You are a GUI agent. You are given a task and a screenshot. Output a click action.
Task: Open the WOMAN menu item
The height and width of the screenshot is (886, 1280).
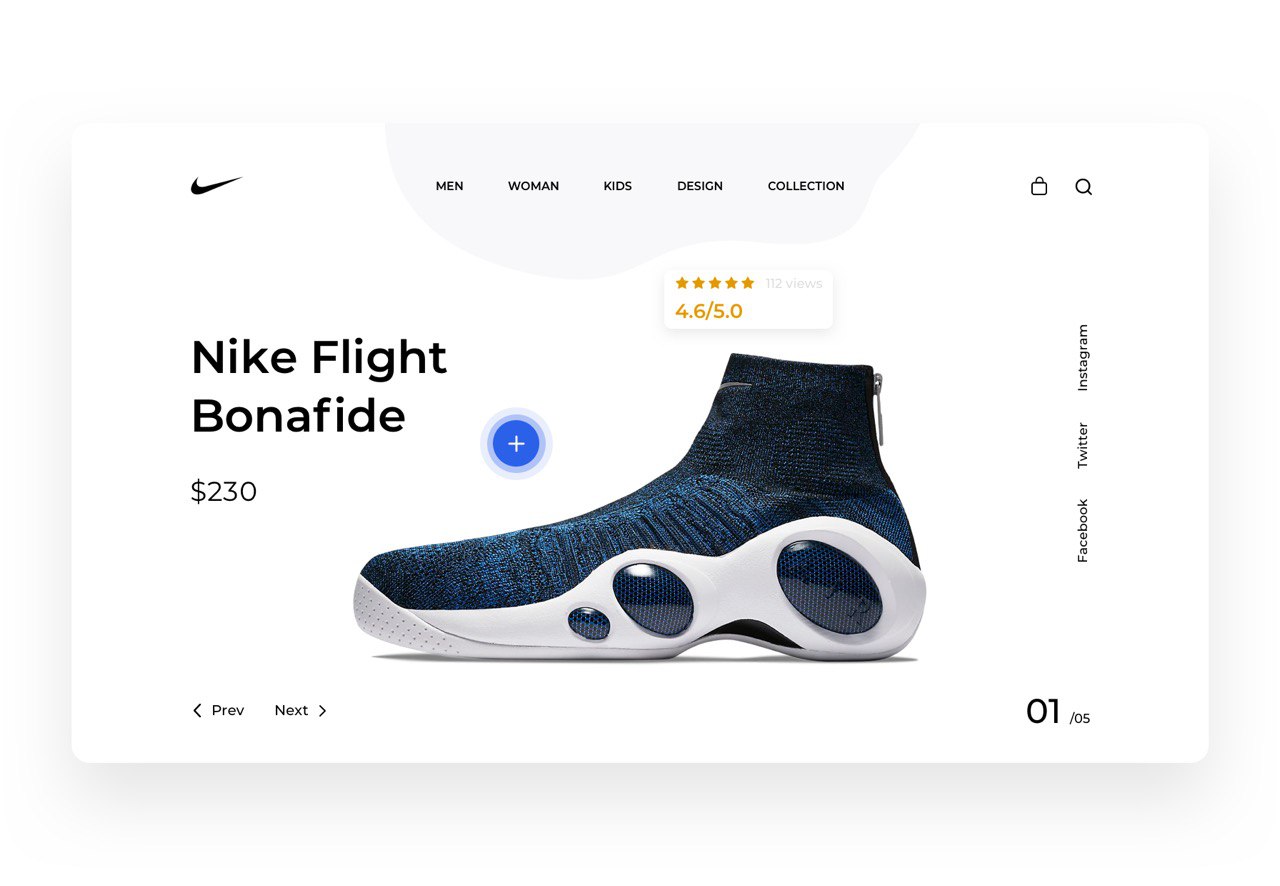tap(533, 186)
